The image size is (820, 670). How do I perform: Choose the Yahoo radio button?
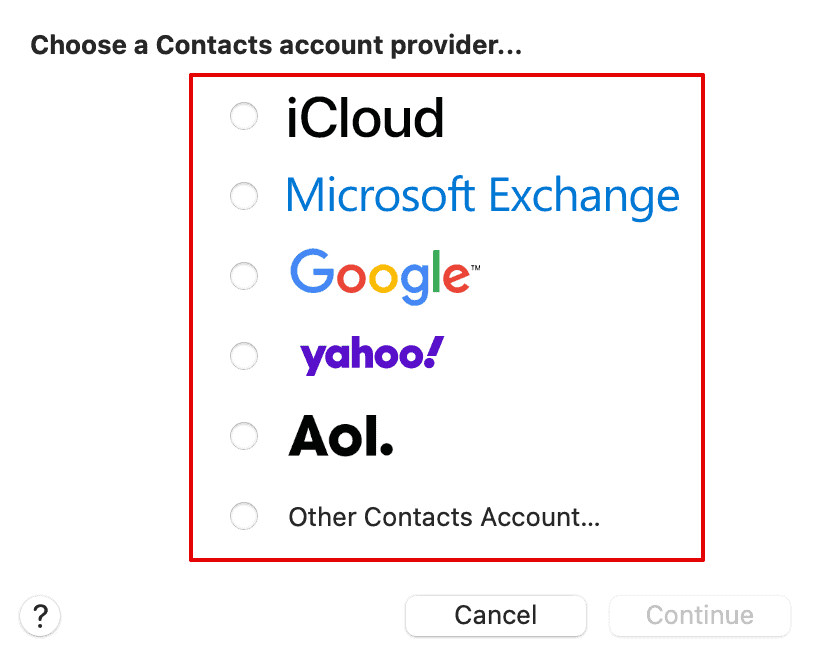click(x=244, y=356)
